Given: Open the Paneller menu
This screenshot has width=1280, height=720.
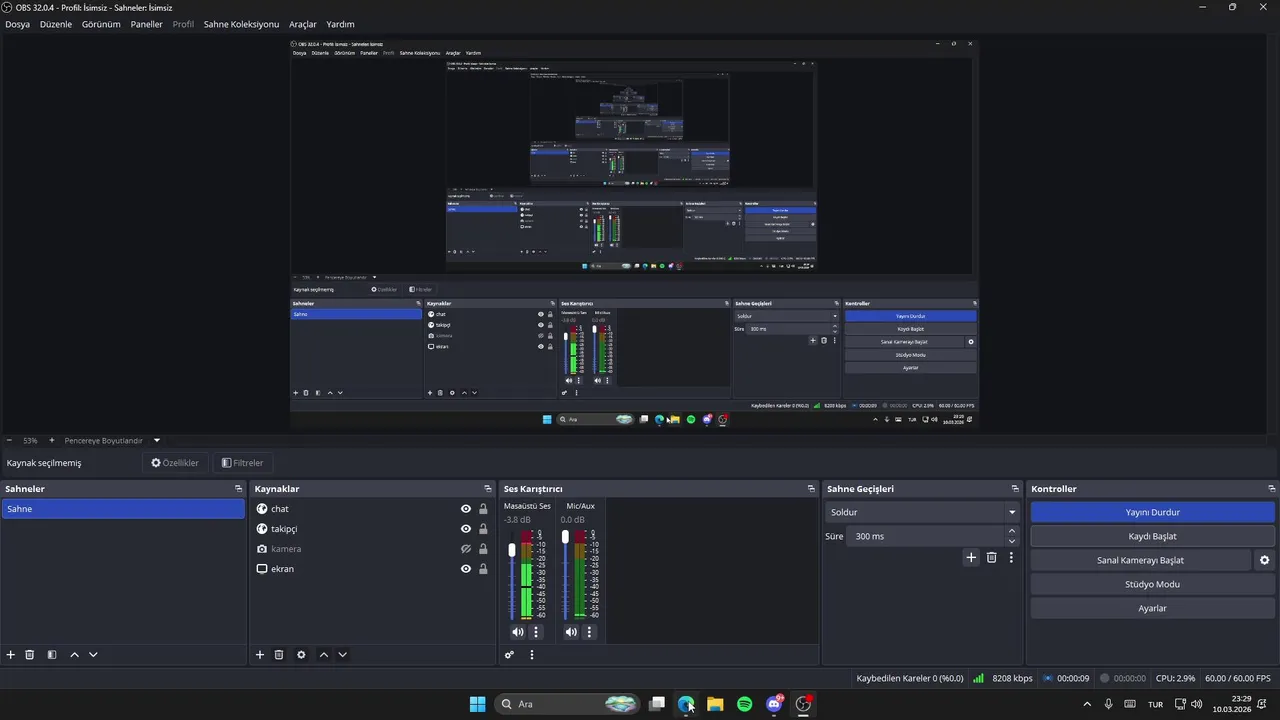Looking at the screenshot, I should [x=147, y=24].
